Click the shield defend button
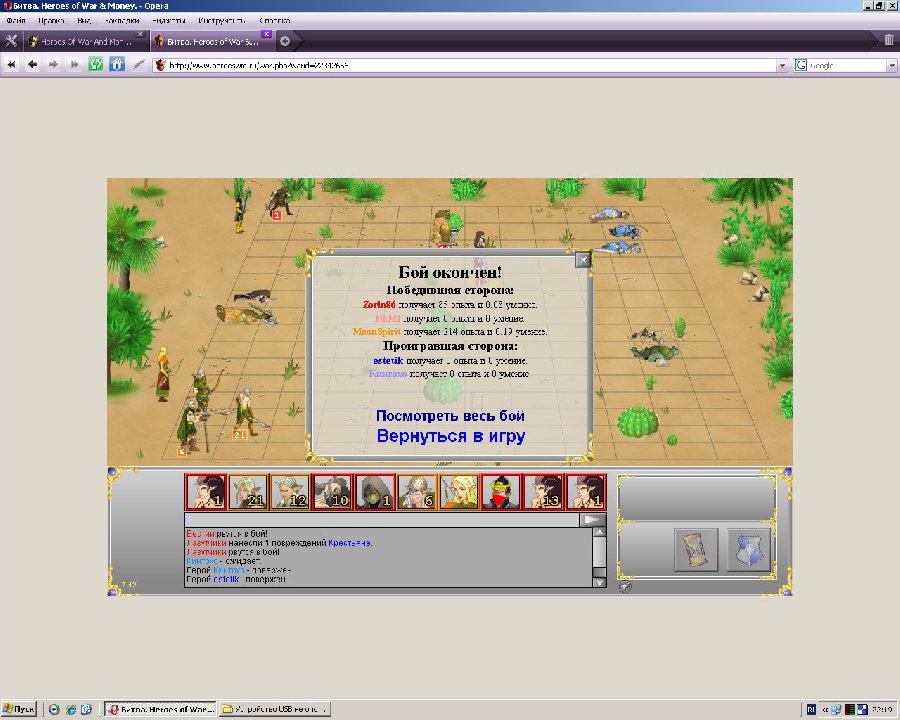Viewport: 900px width, 720px height. point(748,549)
